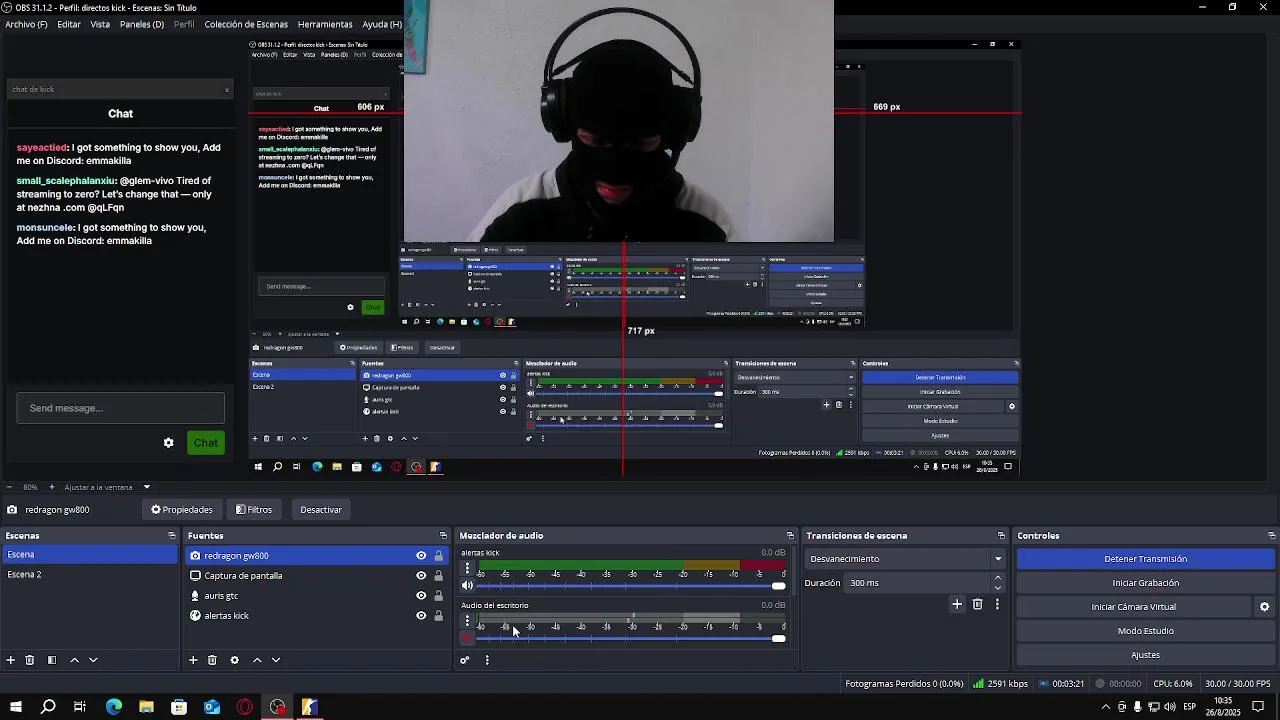Enable Modo Estudio
Image resolution: width=1280 pixels, height=720 pixels.
click(1146, 631)
